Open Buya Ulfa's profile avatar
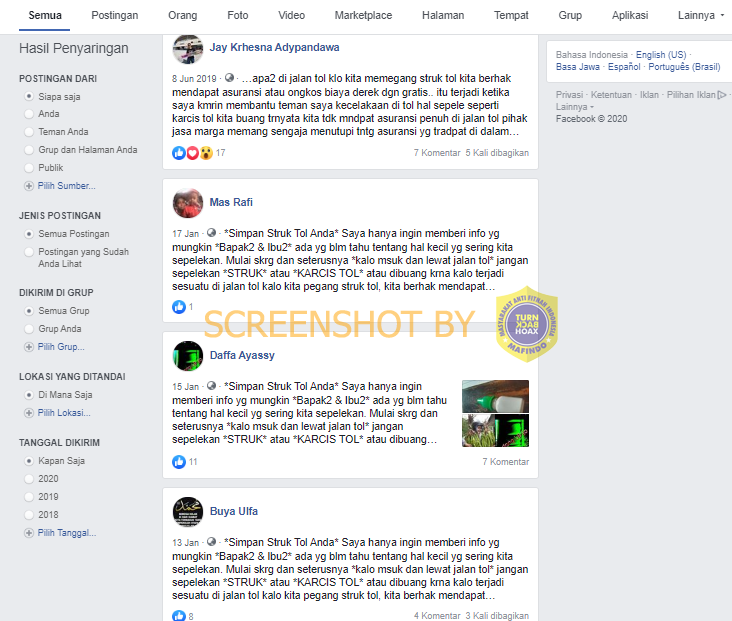 click(188, 512)
